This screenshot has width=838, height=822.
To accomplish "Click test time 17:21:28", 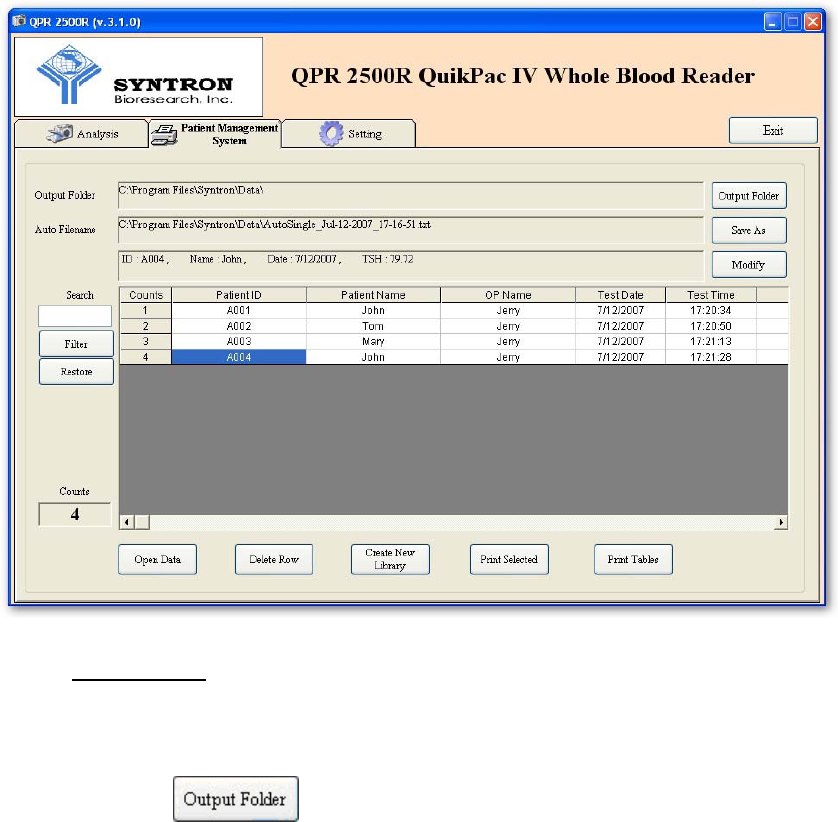I will pyautogui.click(x=711, y=357).
